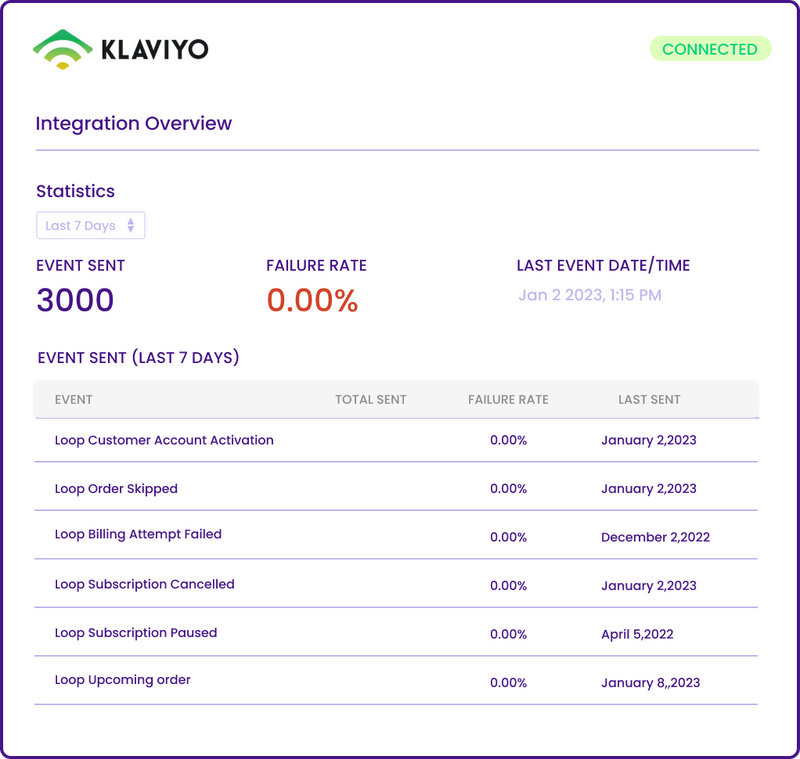Click failure rate for Loop Billing Attempt Failed
Image resolution: width=800 pixels, height=759 pixels.
point(508,537)
